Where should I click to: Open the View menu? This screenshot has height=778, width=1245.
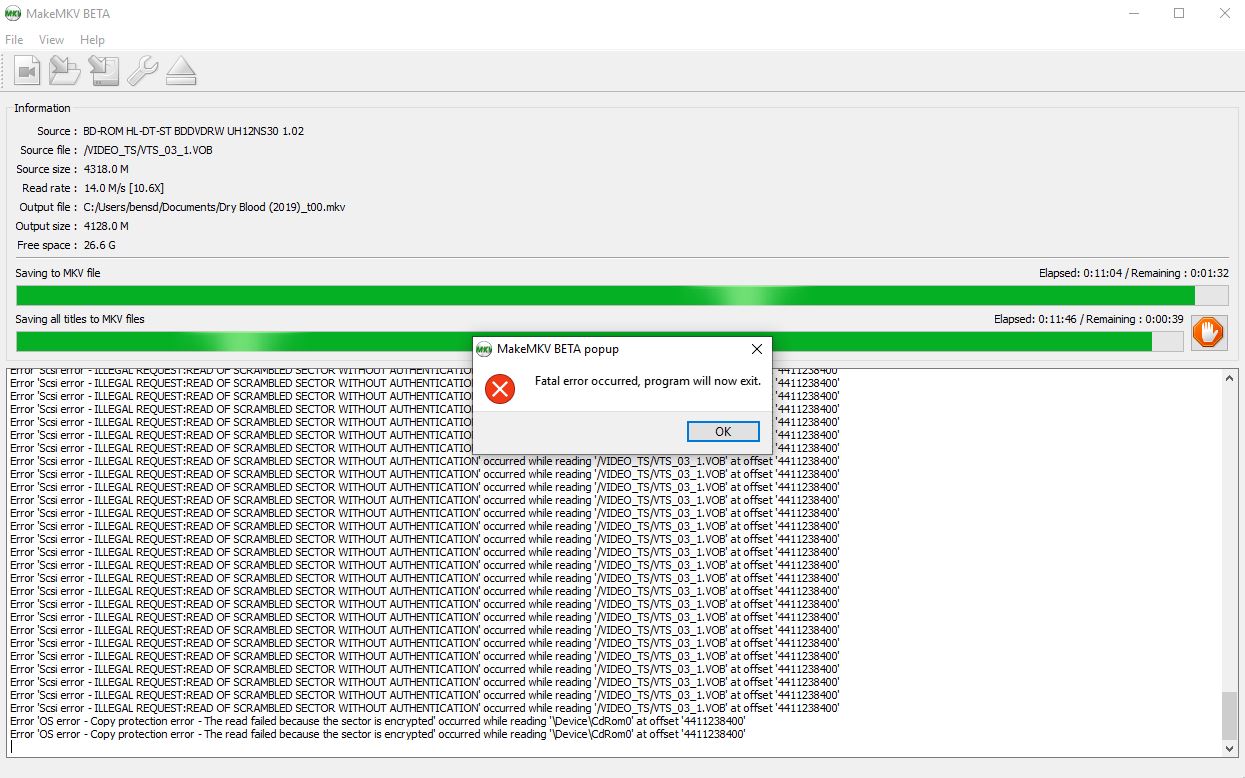51,40
